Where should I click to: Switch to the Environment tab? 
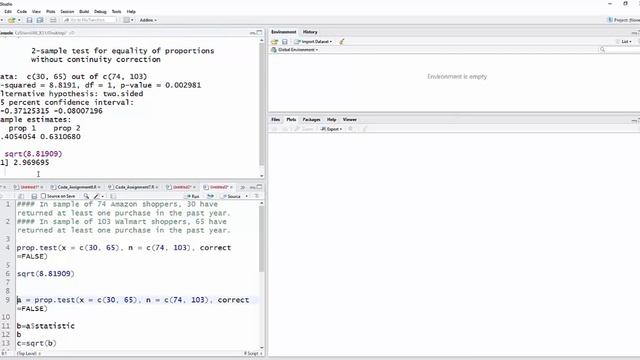284,32
